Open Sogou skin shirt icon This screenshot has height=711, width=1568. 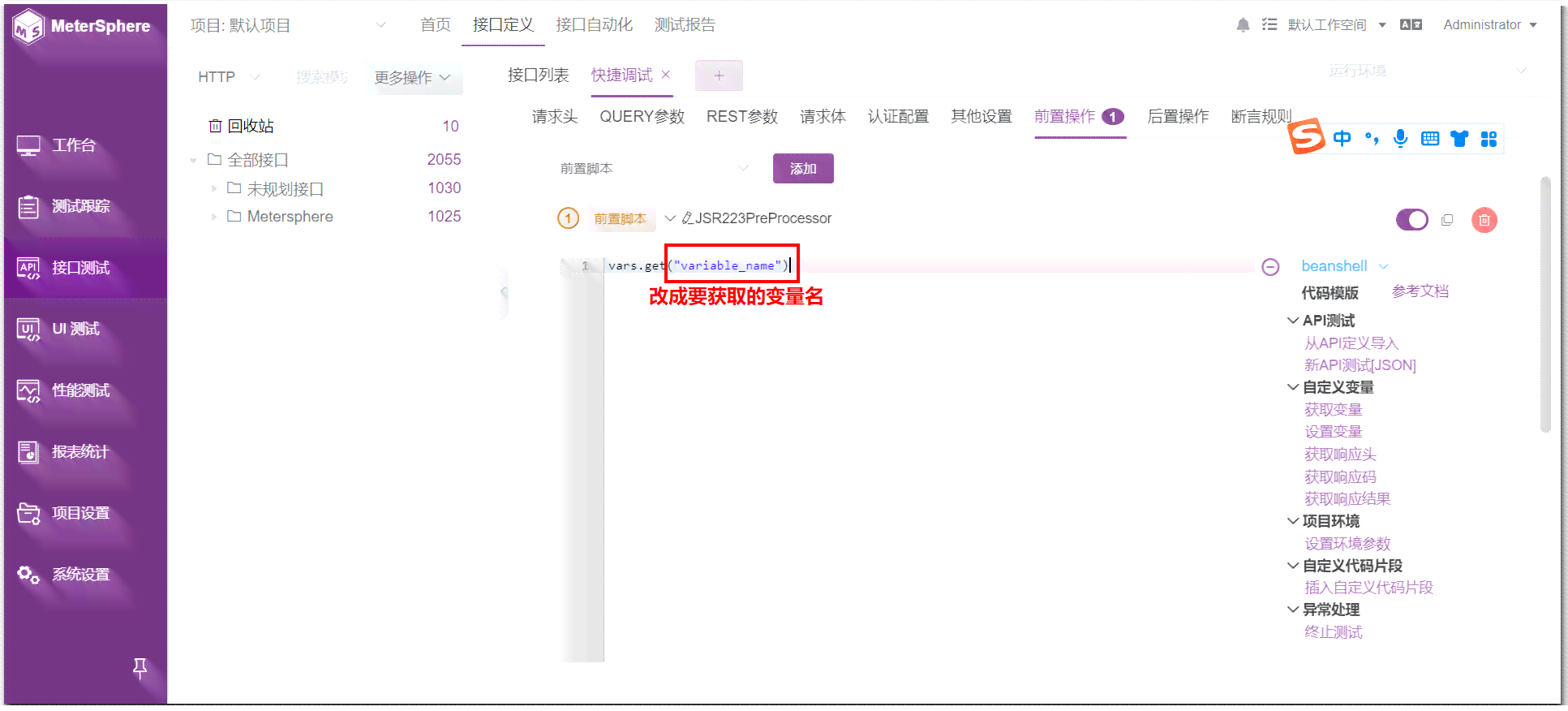tap(1459, 139)
